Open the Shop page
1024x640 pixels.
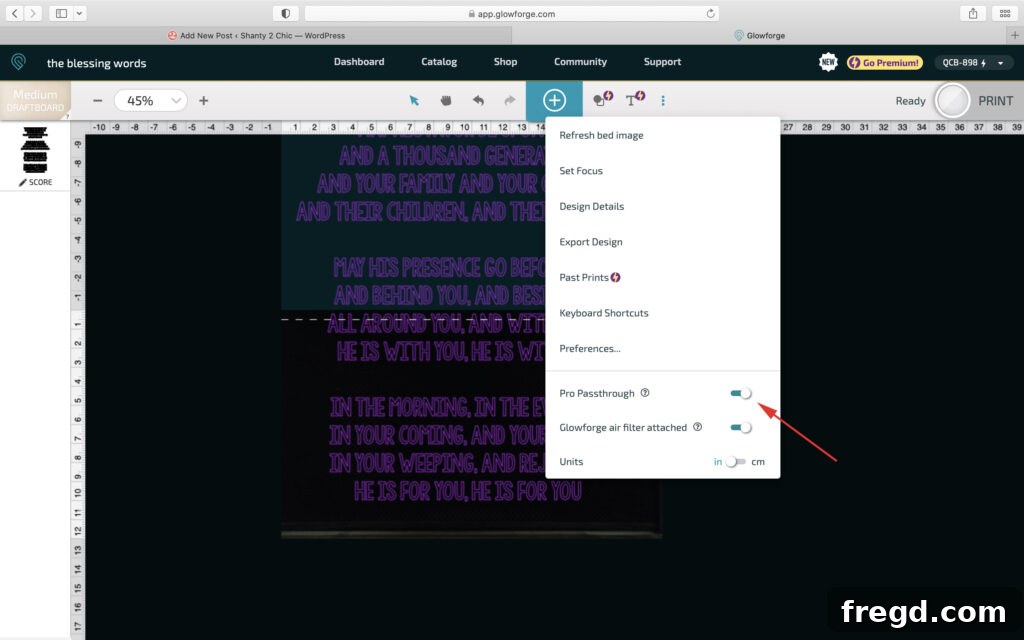coord(505,61)
